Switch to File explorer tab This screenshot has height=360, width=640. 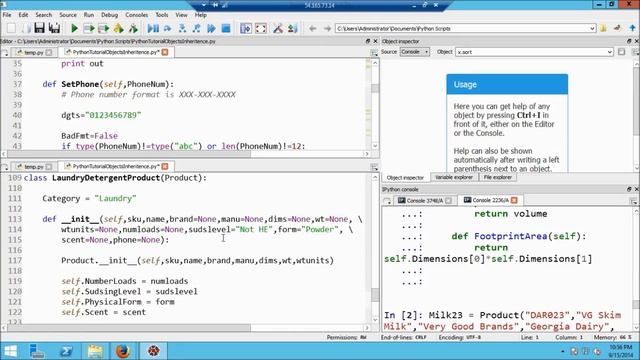coord(498,178)
